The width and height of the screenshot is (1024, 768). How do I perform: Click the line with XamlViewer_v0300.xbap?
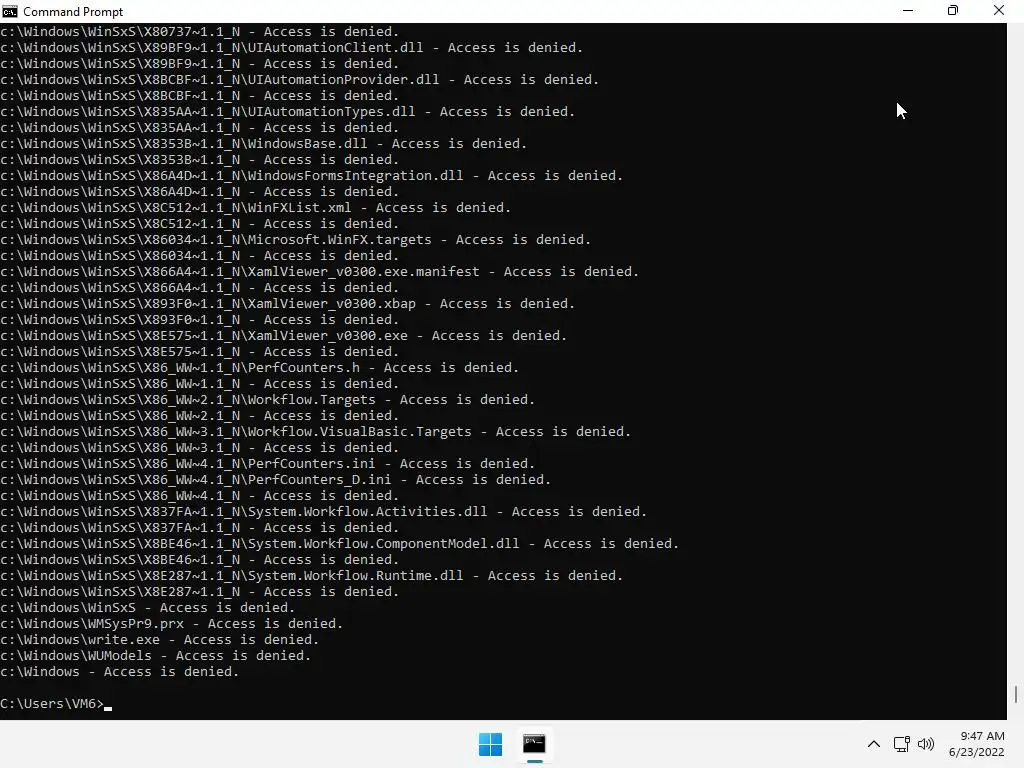click(x=287, y=304)
